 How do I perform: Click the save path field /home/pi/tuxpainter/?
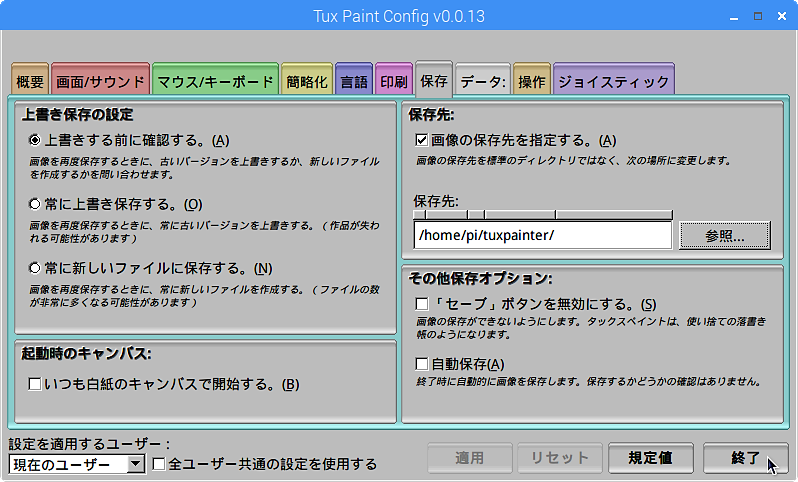click(x=543, y=235)
